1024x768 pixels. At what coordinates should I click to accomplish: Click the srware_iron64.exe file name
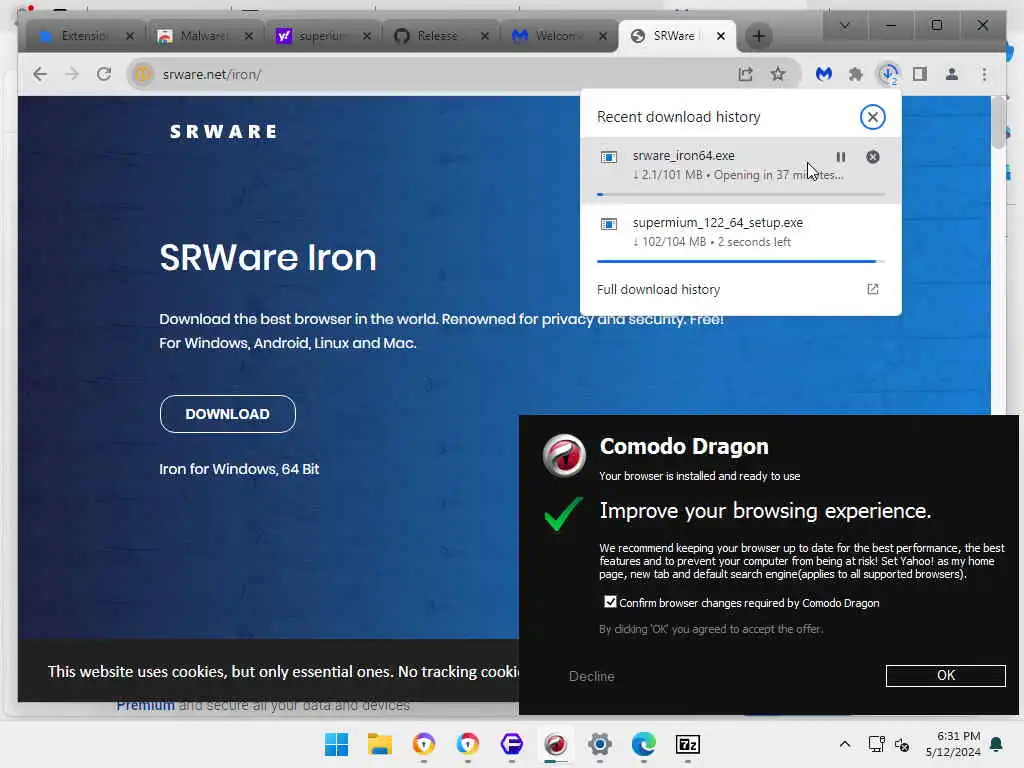[683, 155]
